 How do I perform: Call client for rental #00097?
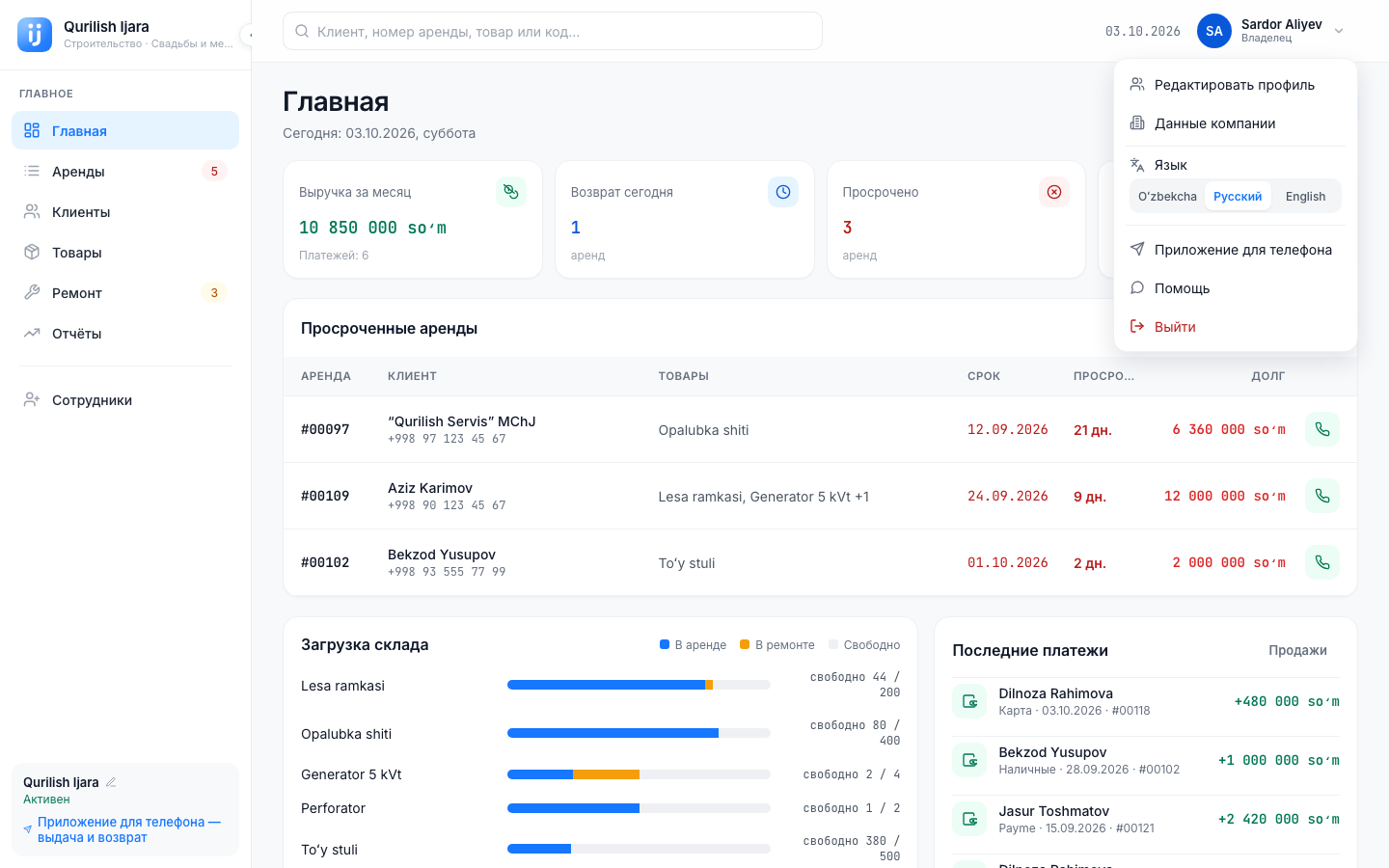1322,429
